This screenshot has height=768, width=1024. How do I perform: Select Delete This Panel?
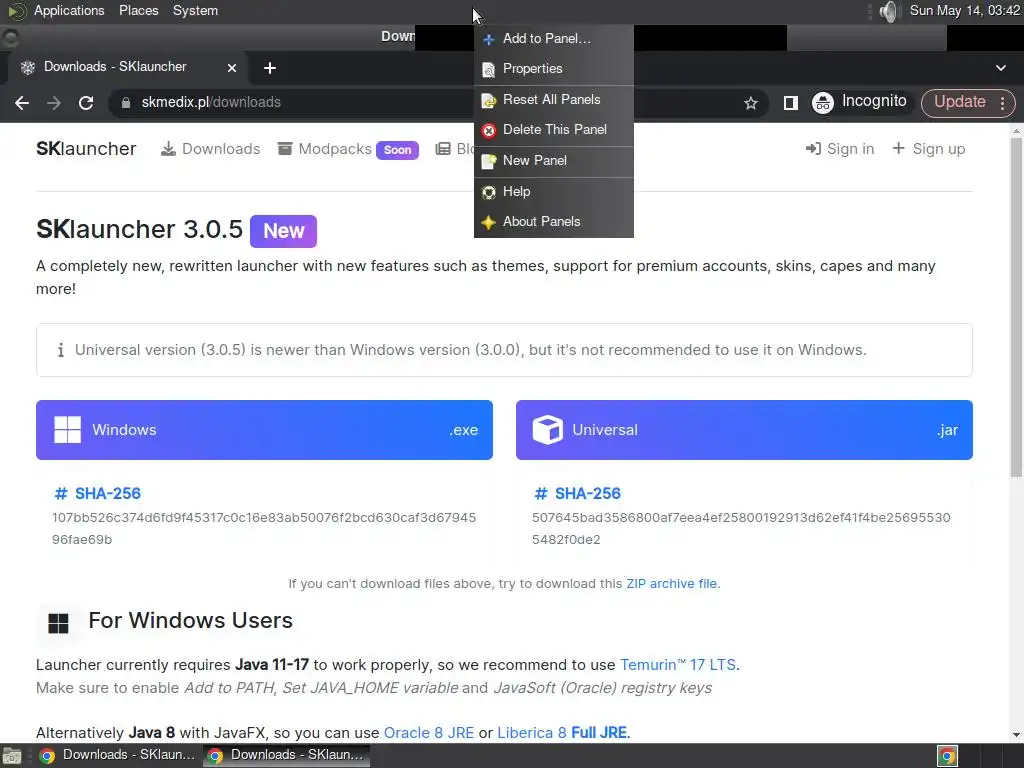[554, 130]
